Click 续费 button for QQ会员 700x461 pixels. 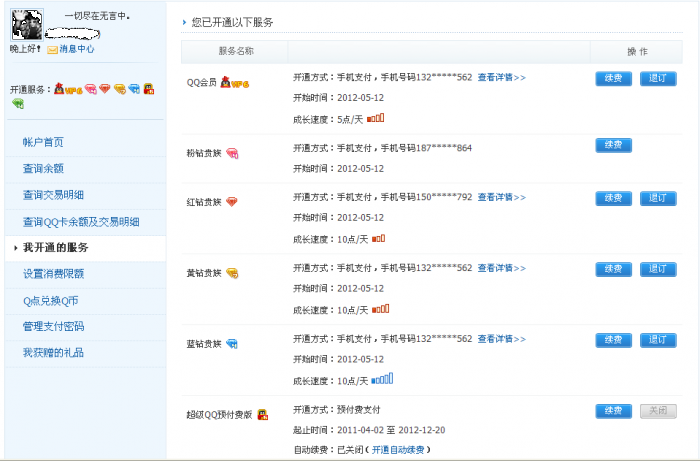(x=613, y=79)
